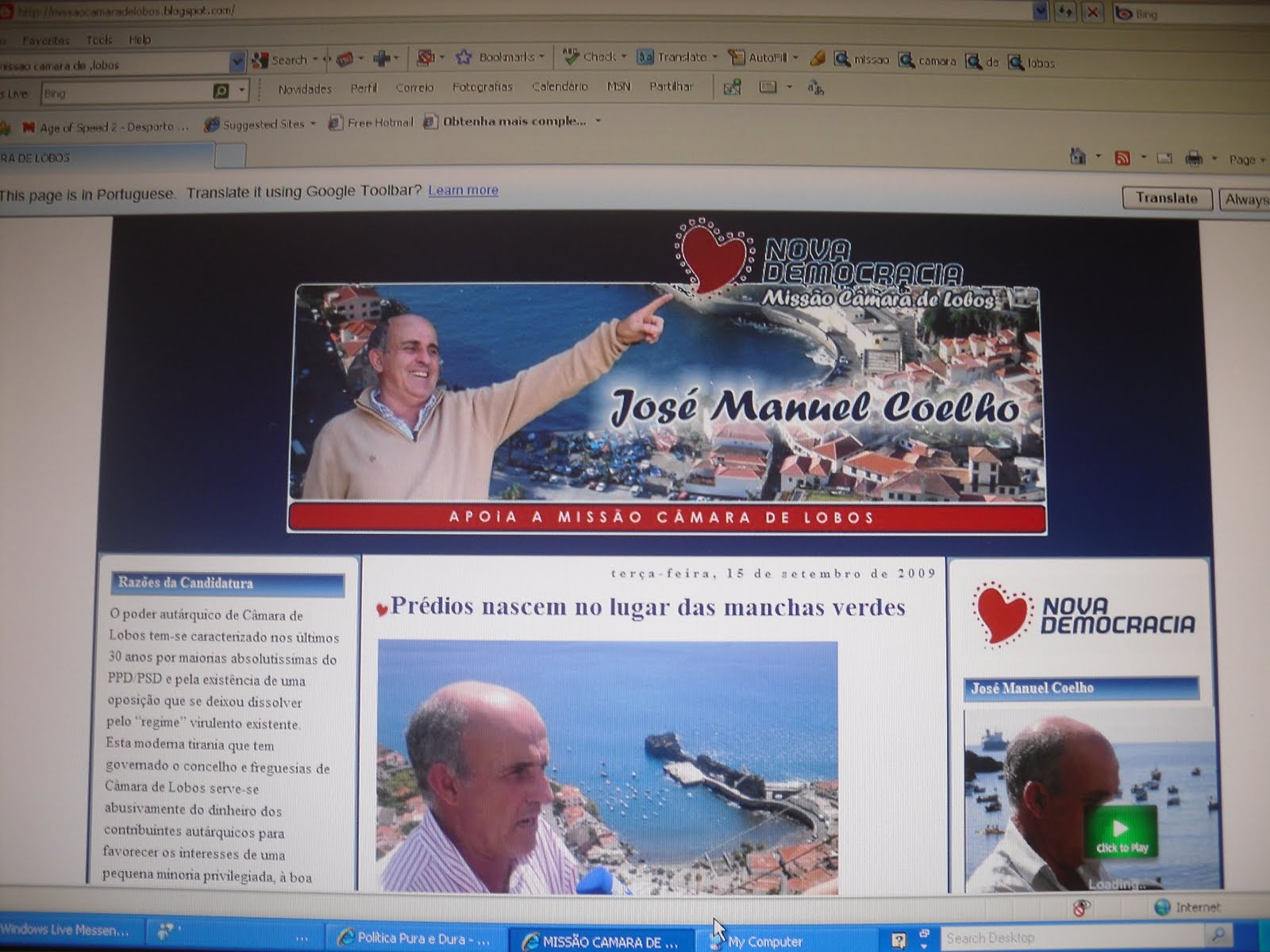Click the red share icon beside Bookmarks
Viewport: 1270px width, 952px height.
(x=426, y=57)
